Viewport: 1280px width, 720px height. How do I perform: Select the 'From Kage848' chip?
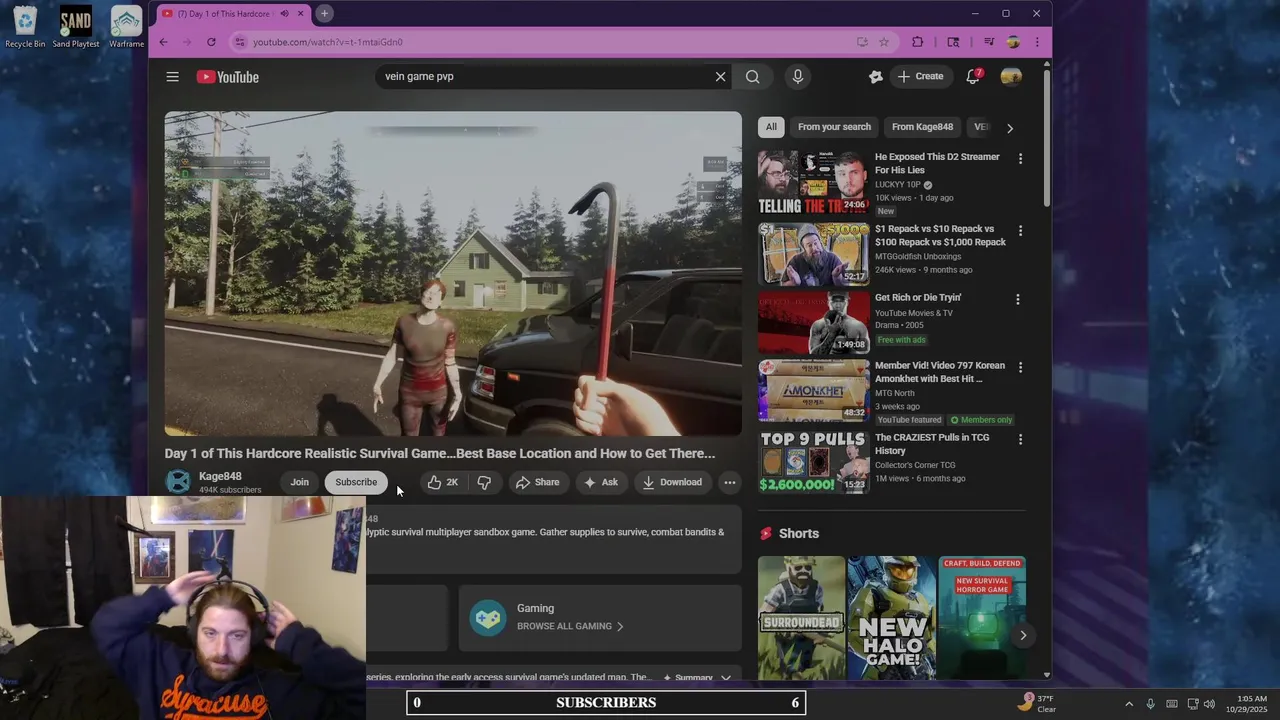tap(922, 127)
